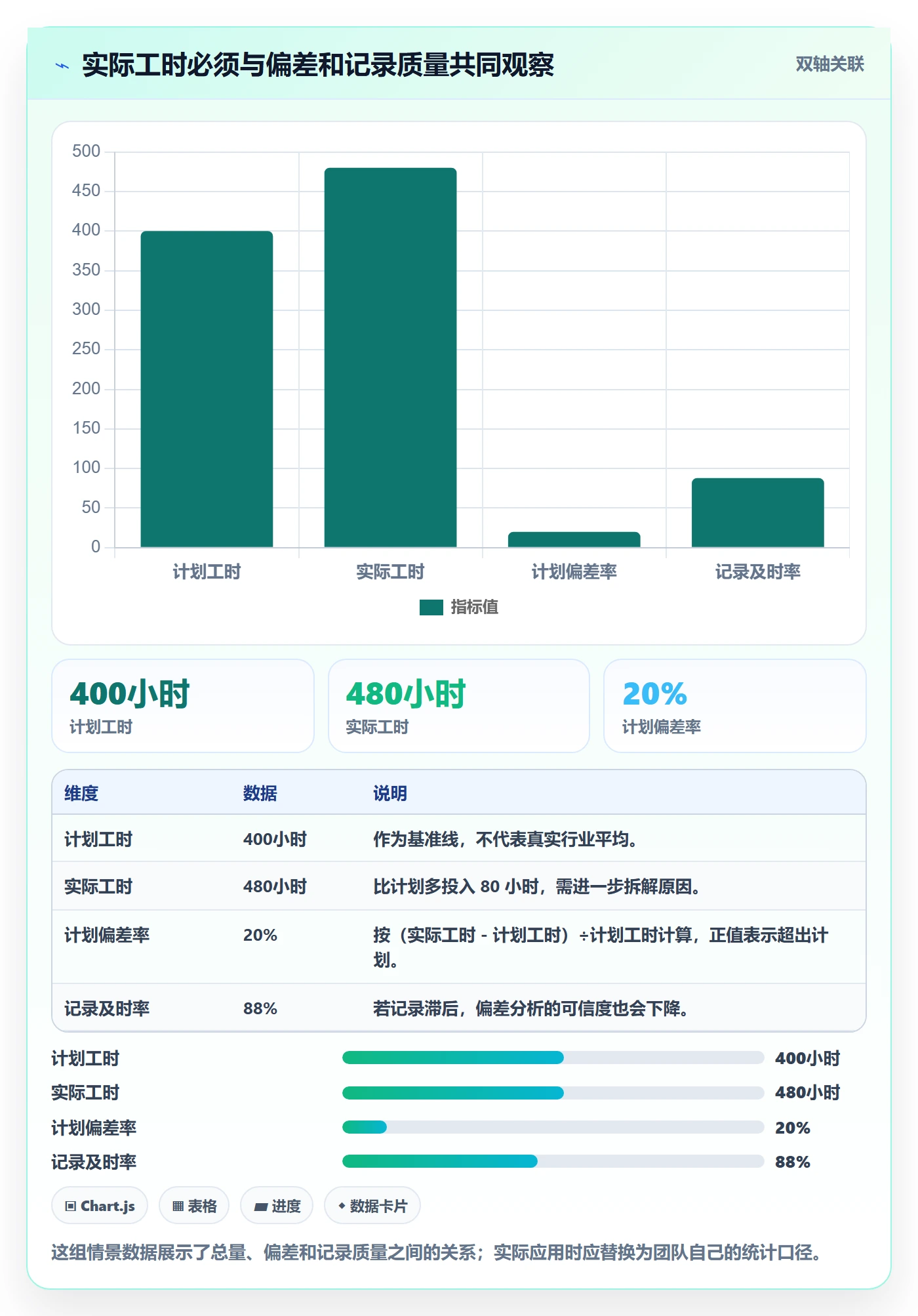Click the progress bar in the 计划工时 row
This screenshot has height=1316, width=918.
(553, 1058)
